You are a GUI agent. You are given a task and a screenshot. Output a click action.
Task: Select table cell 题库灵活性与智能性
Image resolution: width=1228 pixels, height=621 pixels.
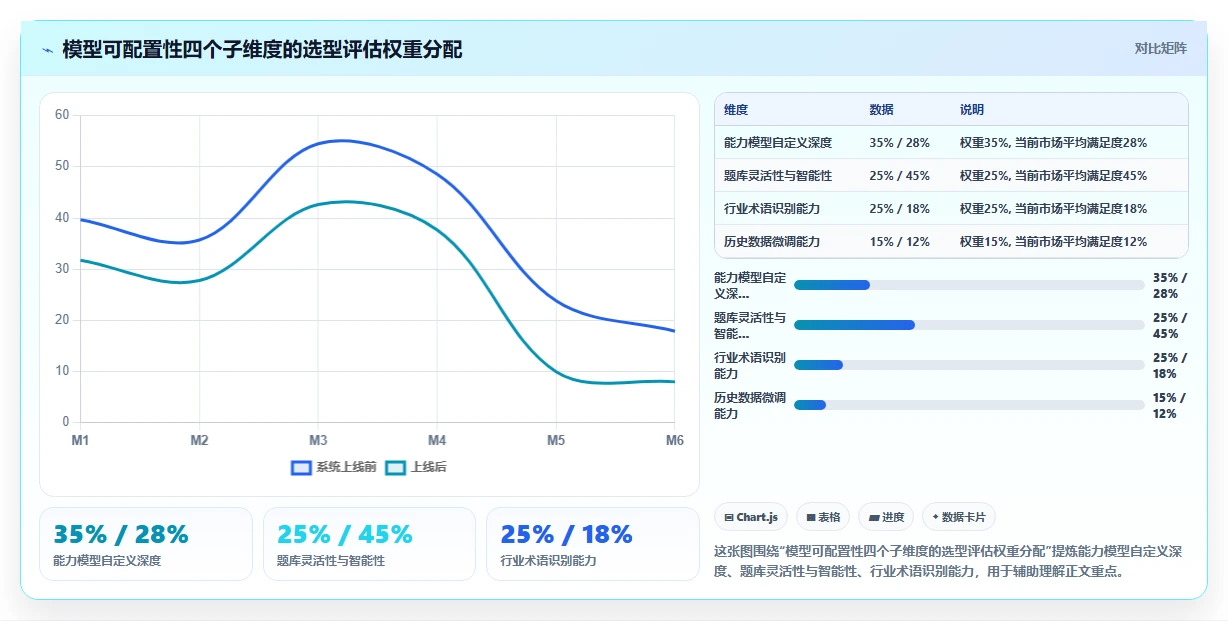(x=778, y=176)
